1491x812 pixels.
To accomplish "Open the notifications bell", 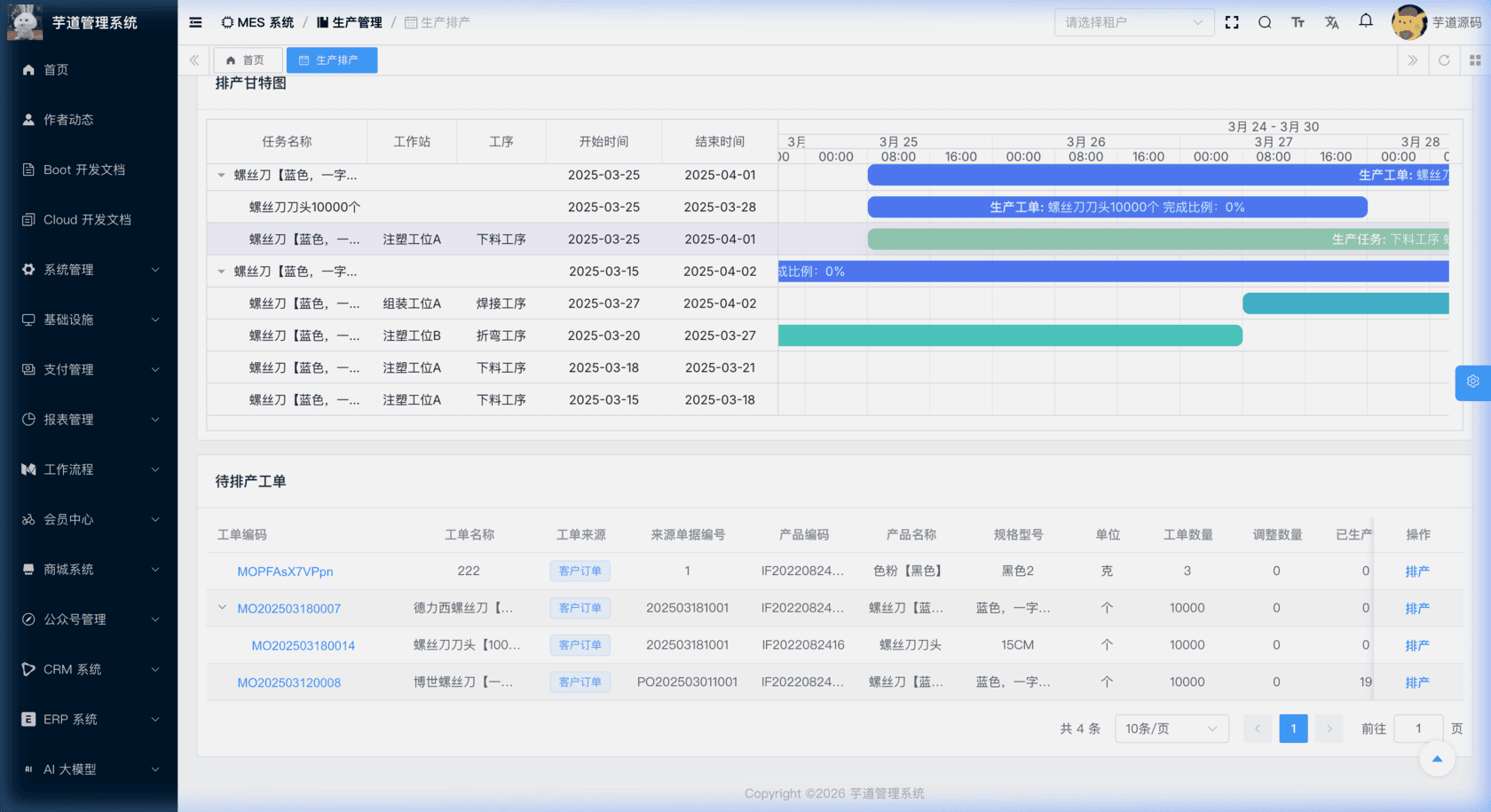I will (x=1366, y=21).
